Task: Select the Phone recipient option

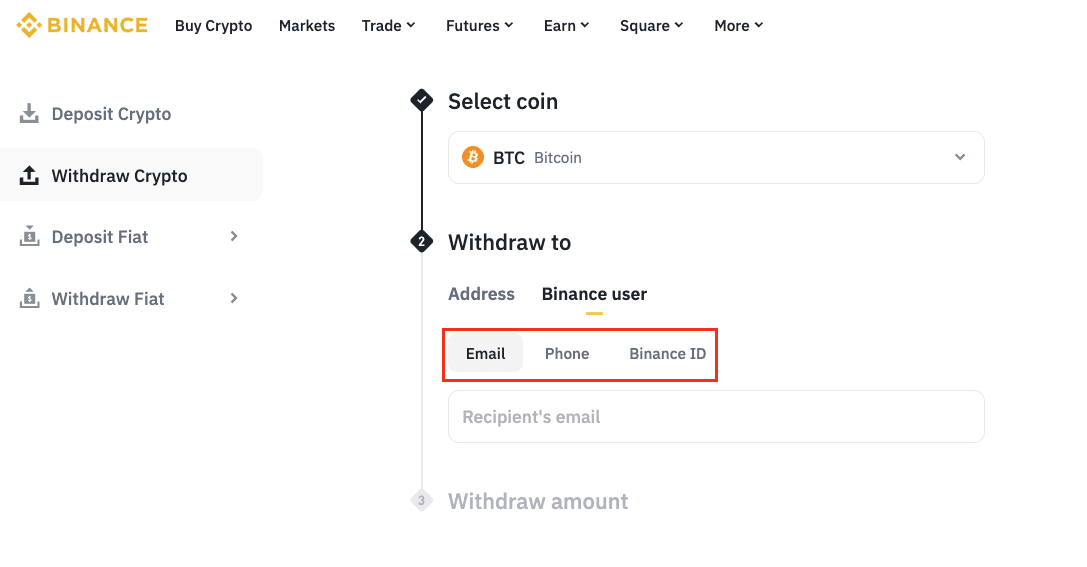Action: coord(567,354)
